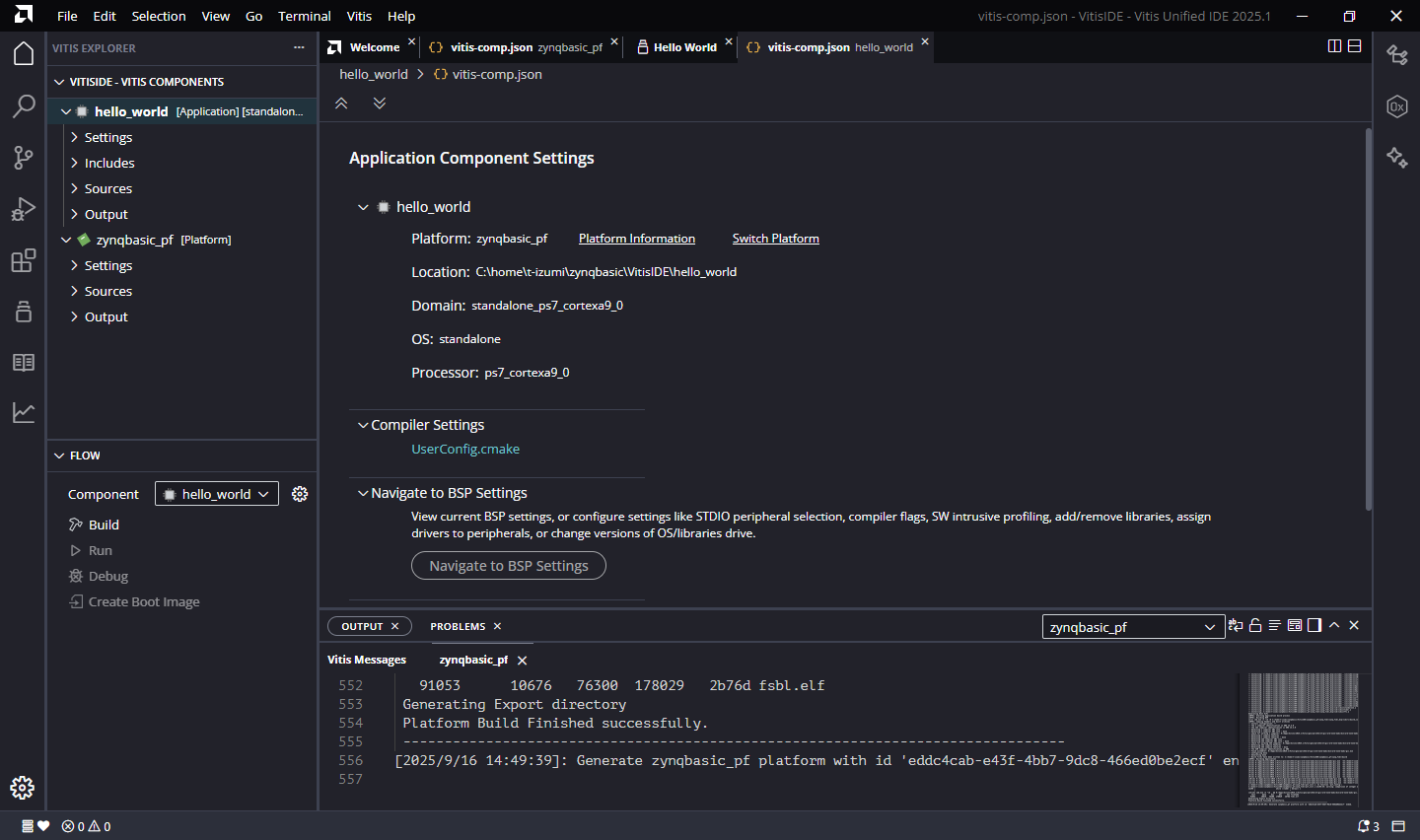This screenshot has height=840, width=1420.
Task: Open the zynqbasic_pf output channel dropdown
Action: 1133,627
